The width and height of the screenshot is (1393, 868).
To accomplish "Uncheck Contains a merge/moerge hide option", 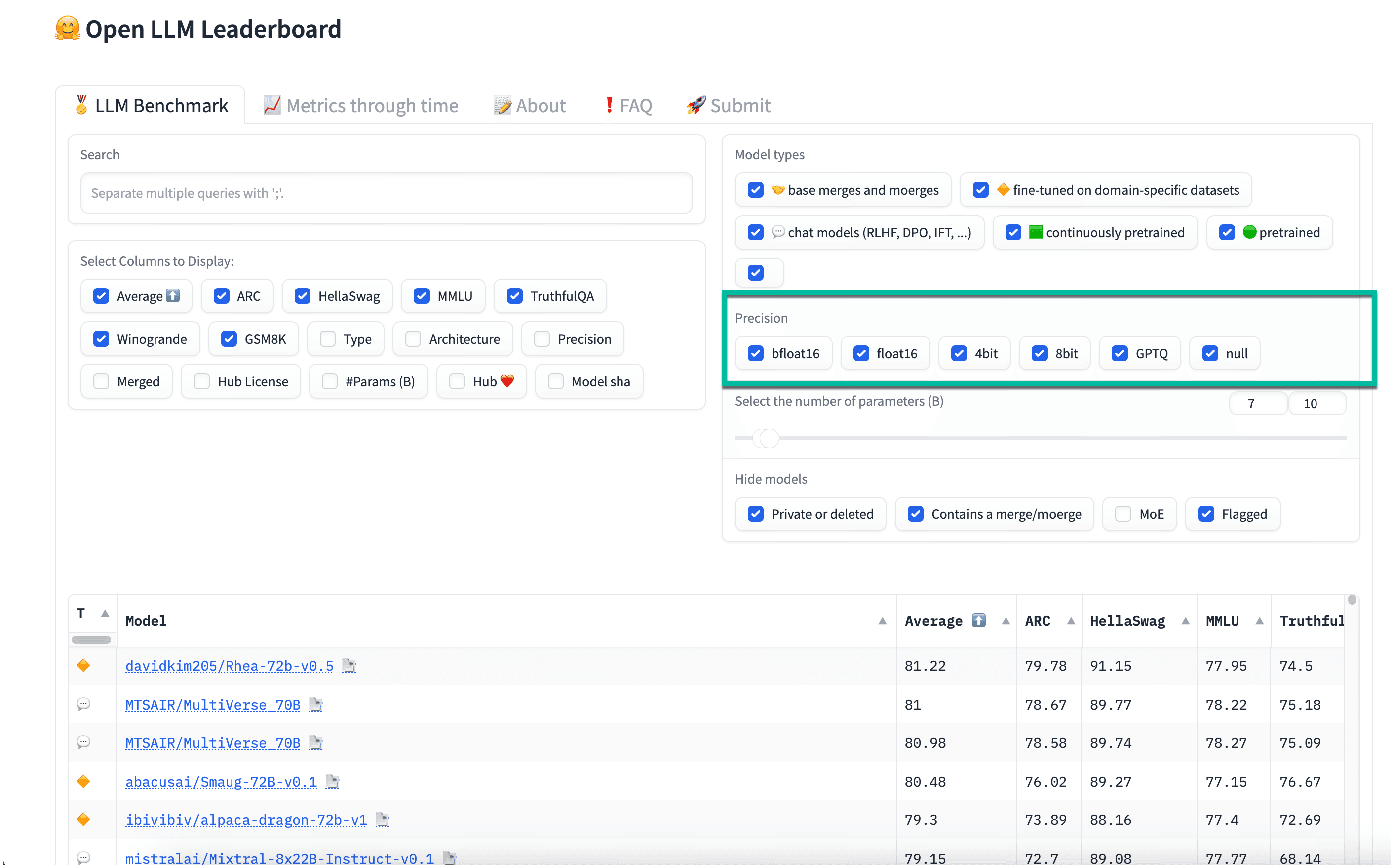I will point(917,514).
